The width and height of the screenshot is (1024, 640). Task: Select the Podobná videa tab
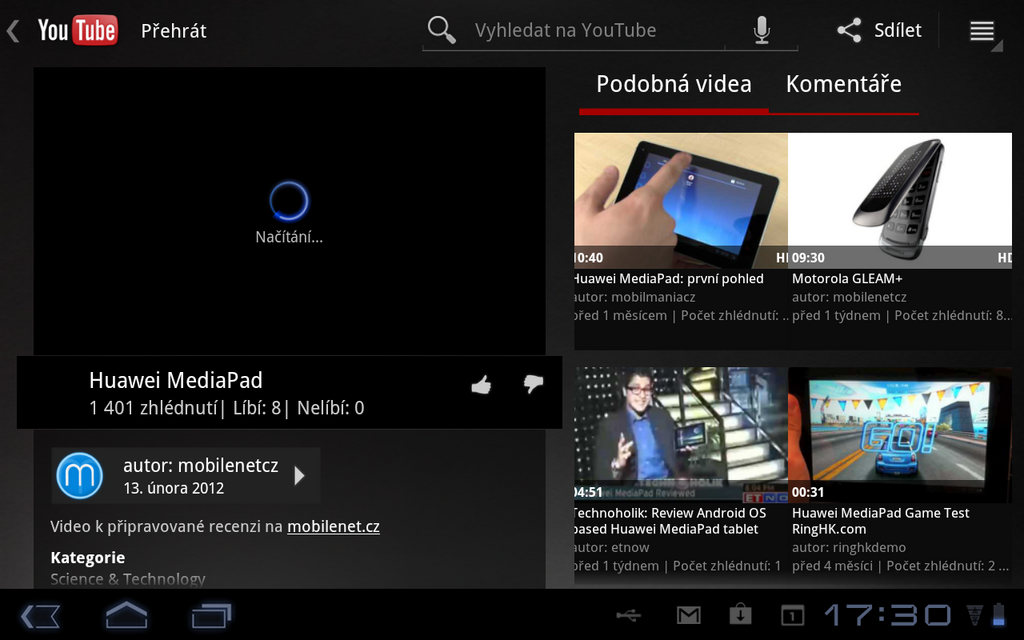[673, 85]
